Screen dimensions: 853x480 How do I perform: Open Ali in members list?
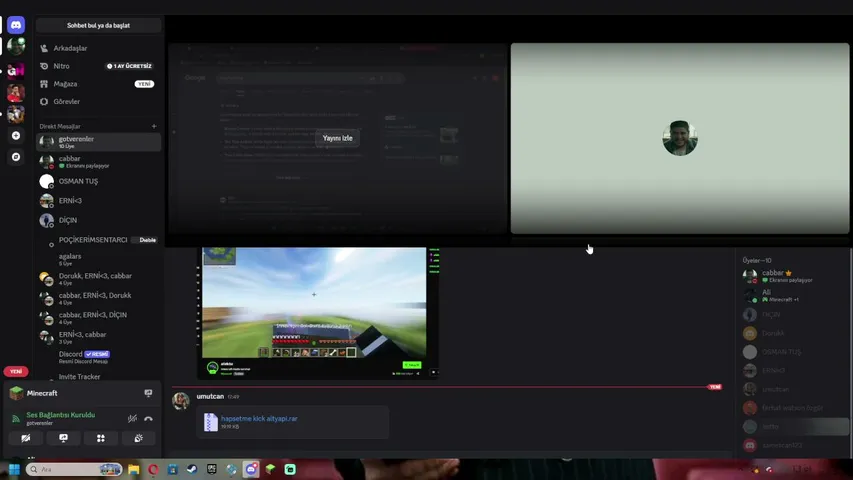794,296
